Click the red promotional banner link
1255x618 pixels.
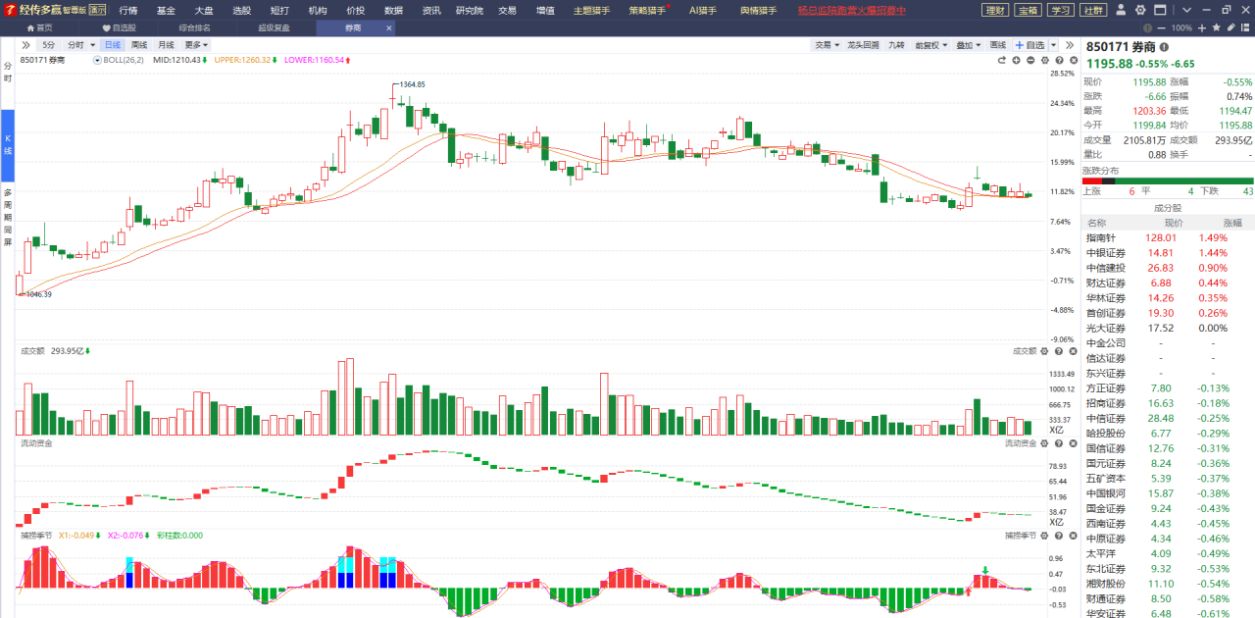tap(851, 10)
